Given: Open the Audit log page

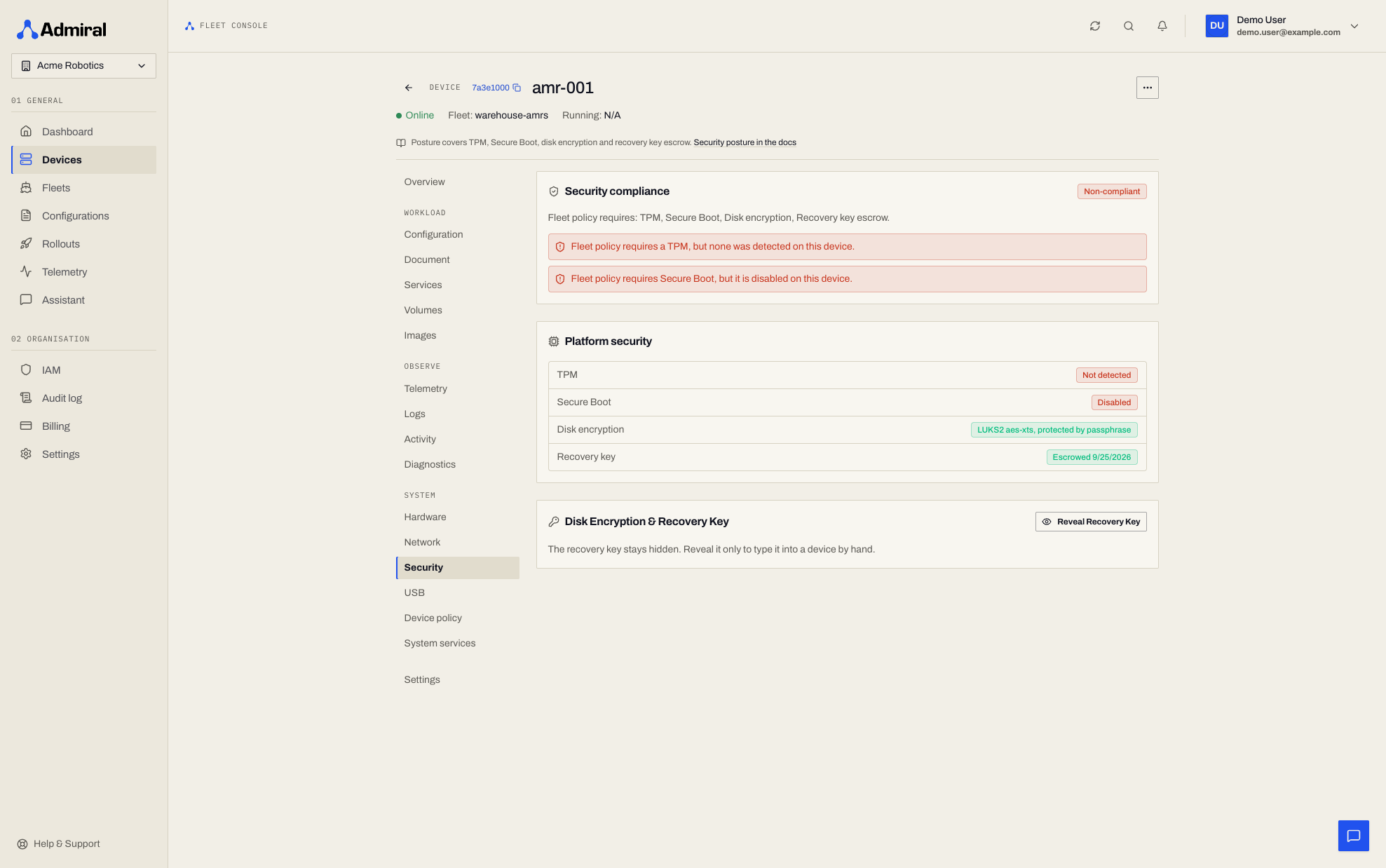Looking at the screenshot, I should [83, 398].
